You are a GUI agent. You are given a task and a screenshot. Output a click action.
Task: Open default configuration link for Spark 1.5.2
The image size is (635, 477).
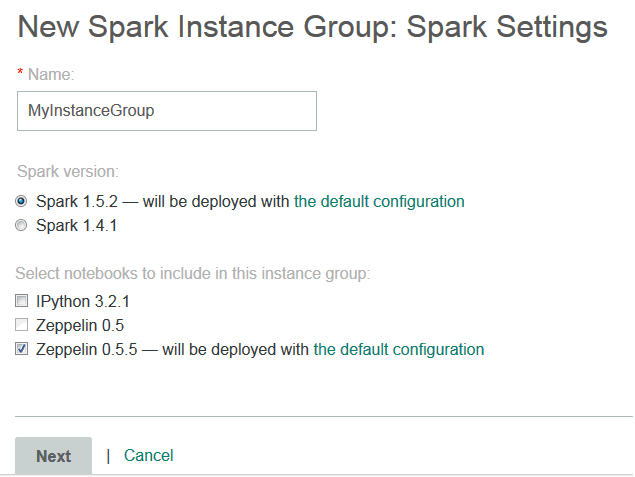tap(379, 202)
